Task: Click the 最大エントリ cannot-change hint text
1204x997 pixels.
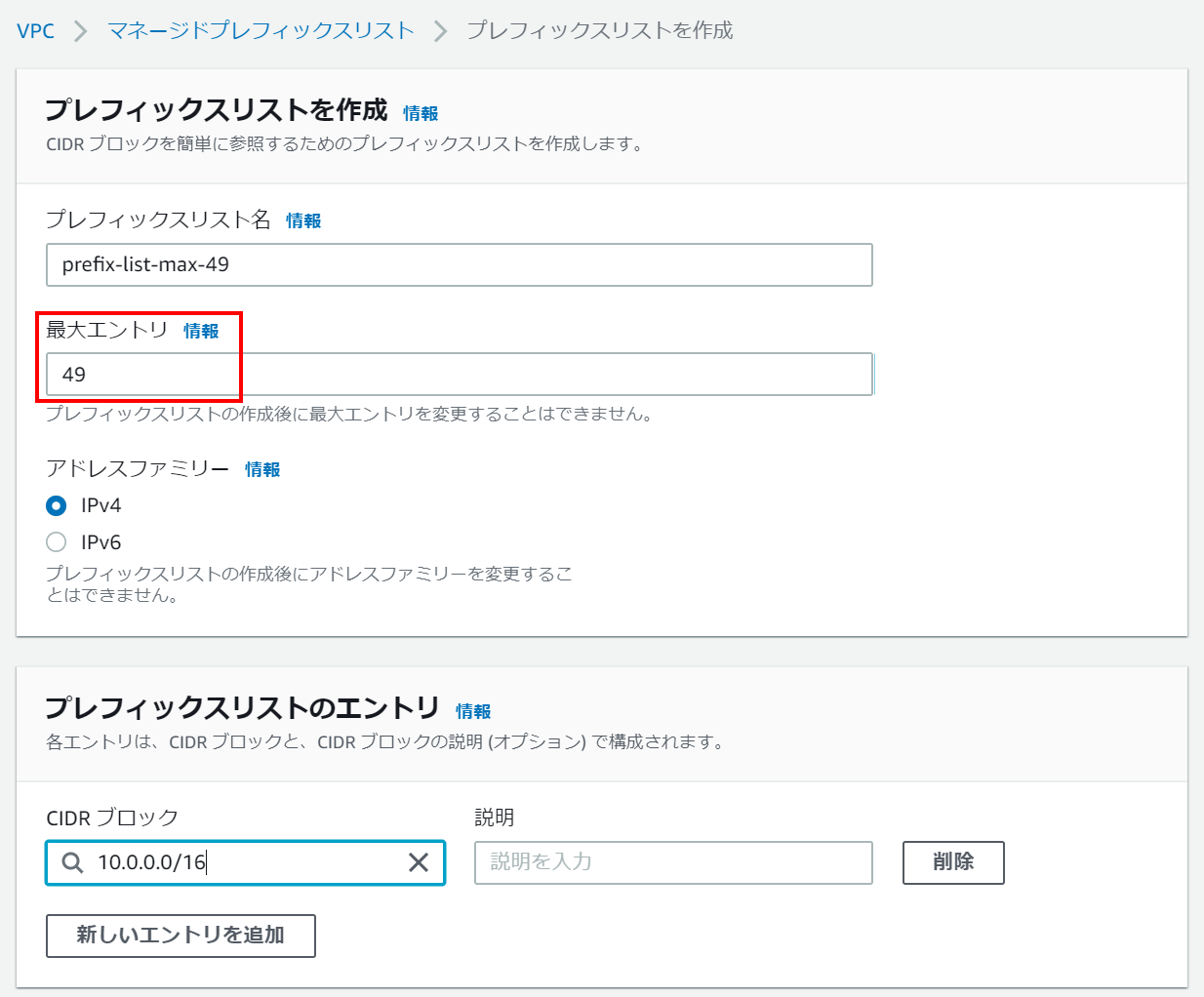Action: click(349, 415)
